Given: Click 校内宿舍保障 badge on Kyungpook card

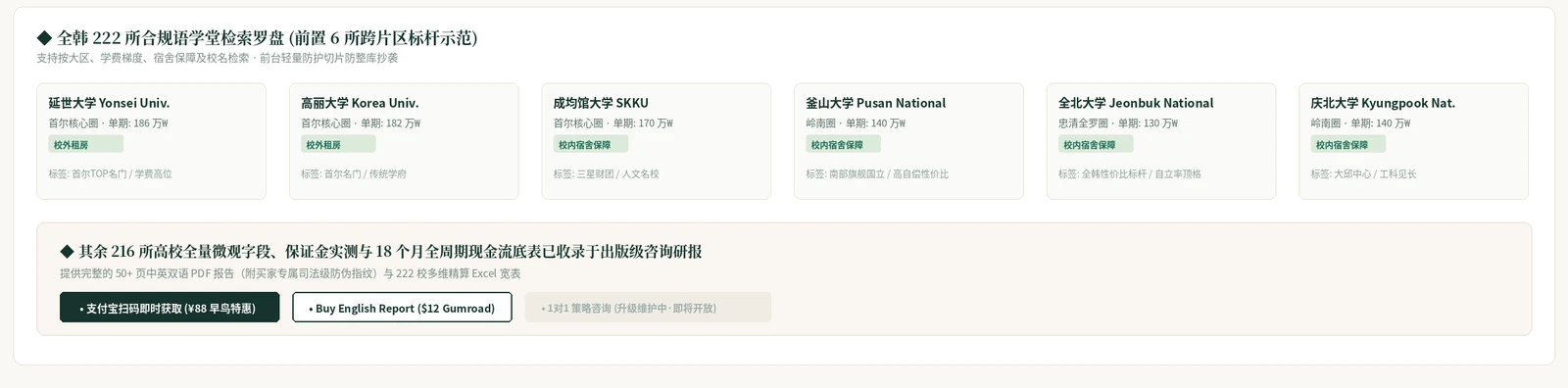Looking at the screenshot, I should pos(1347,144).
